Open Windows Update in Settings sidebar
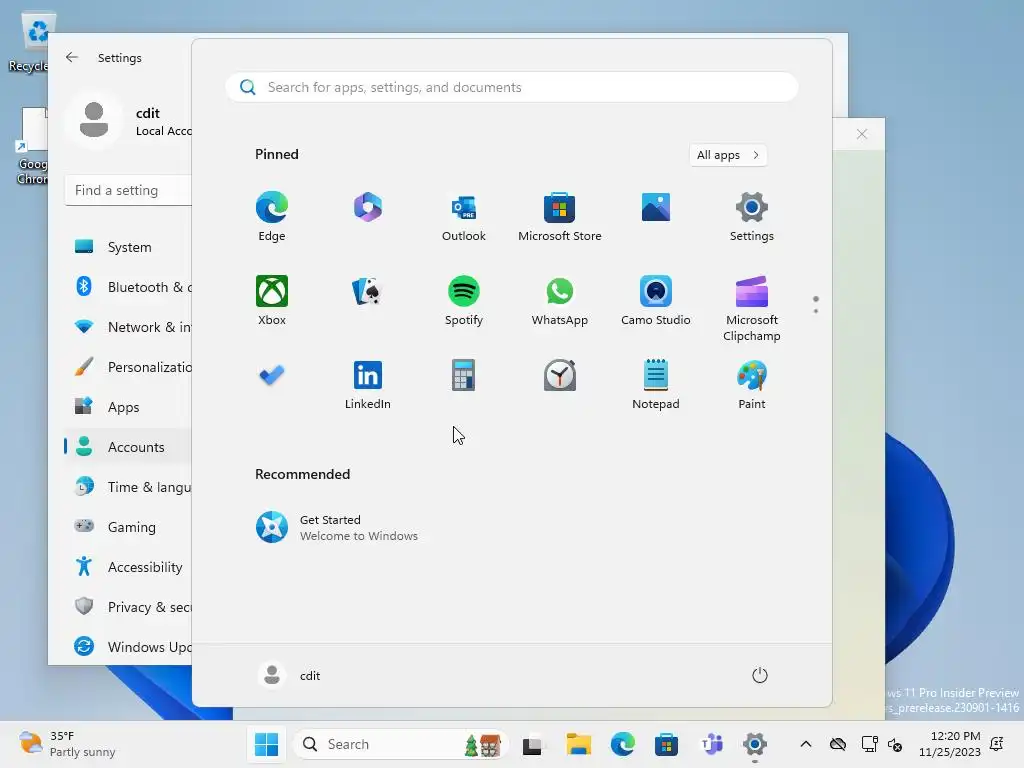The width and height of the screenshot is (1024, 768). (x=128, y=647)
